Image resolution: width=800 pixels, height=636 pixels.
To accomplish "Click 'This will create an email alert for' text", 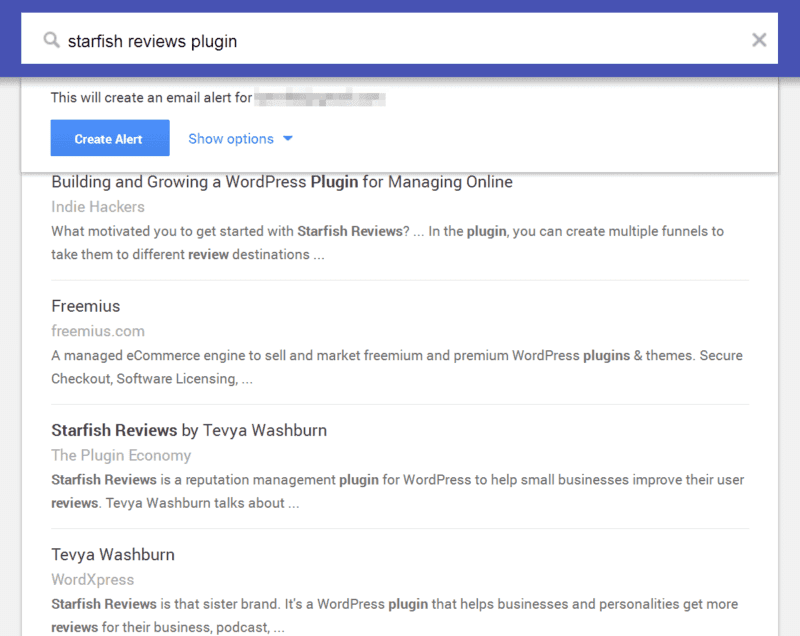I will [x=152, y=97].
